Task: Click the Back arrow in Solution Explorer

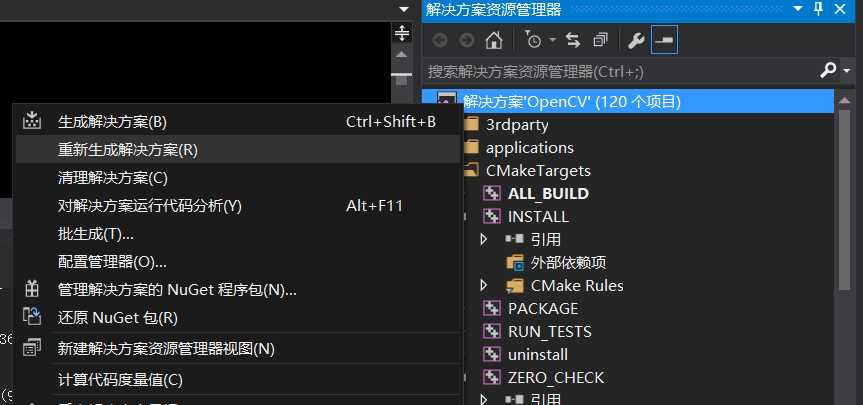Action: (x=440, y=40)
